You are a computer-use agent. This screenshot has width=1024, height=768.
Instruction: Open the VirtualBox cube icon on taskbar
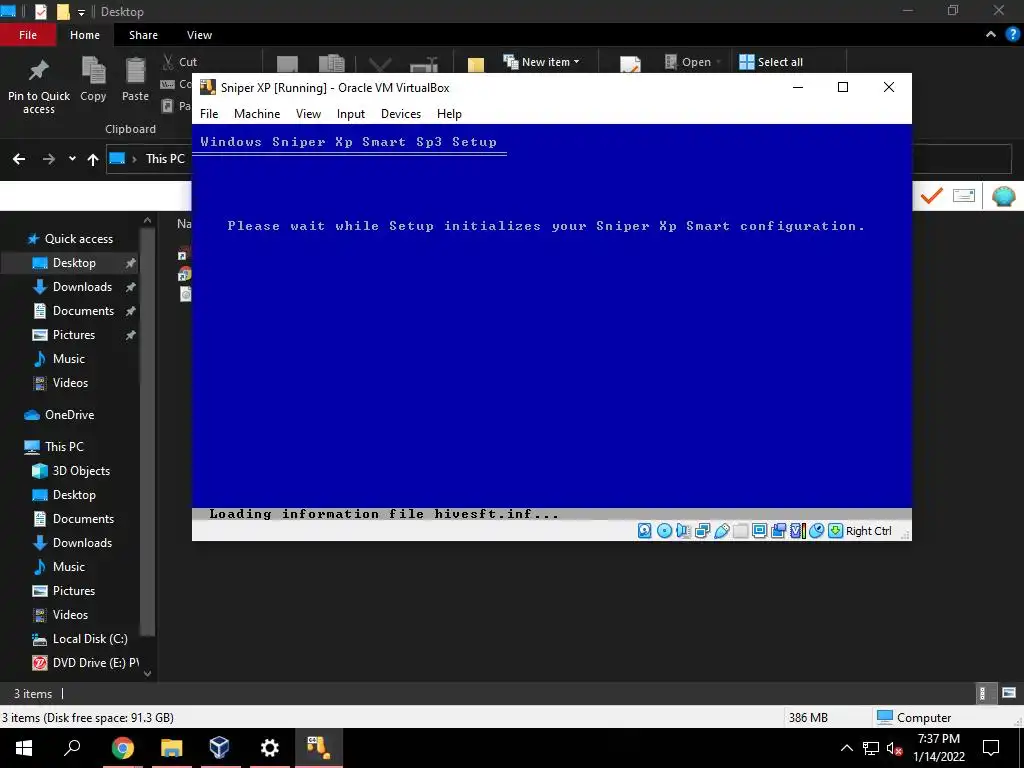point(220,748)
